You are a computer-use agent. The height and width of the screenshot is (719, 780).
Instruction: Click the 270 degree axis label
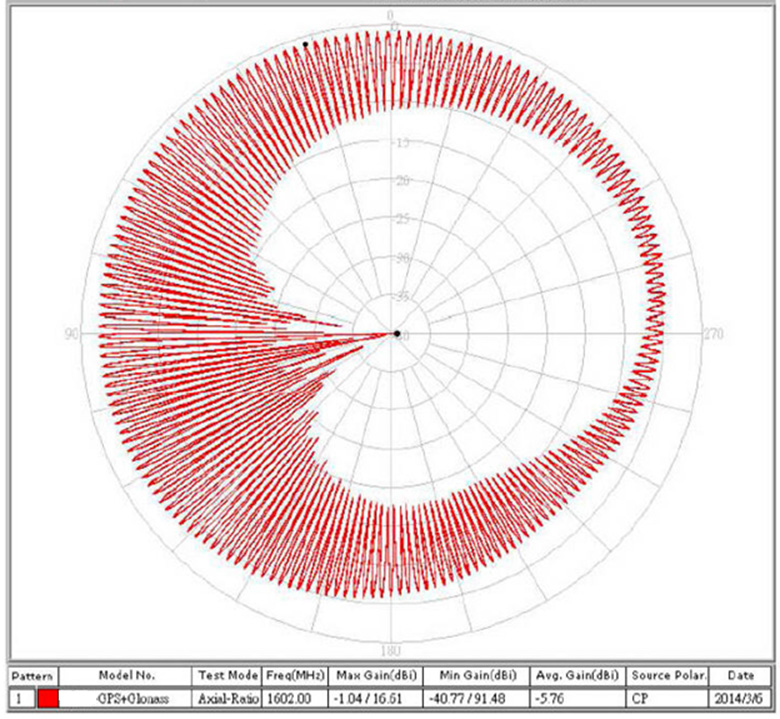(714, 334)
